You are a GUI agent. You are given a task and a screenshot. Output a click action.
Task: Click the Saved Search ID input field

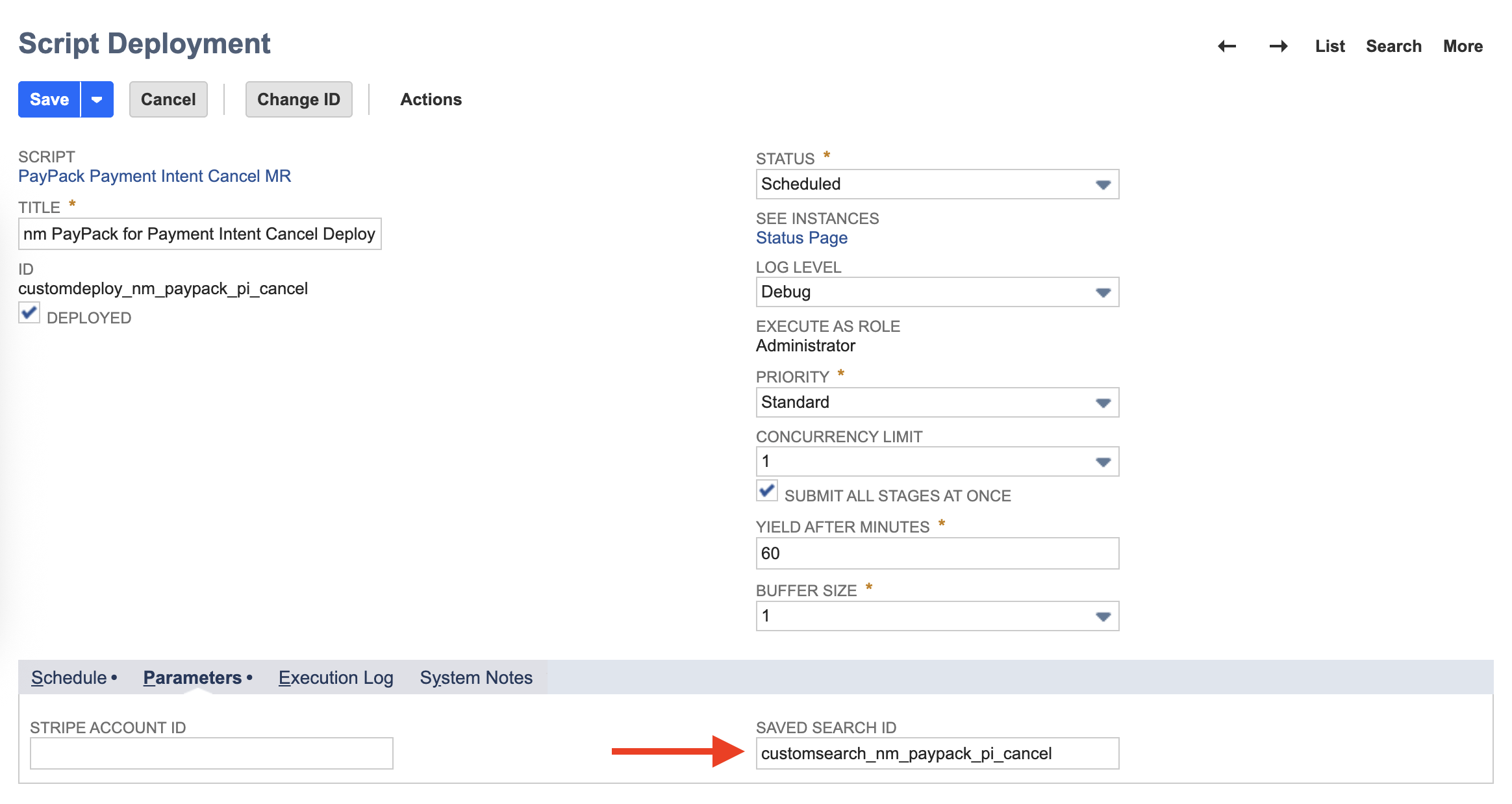(937, 753)
